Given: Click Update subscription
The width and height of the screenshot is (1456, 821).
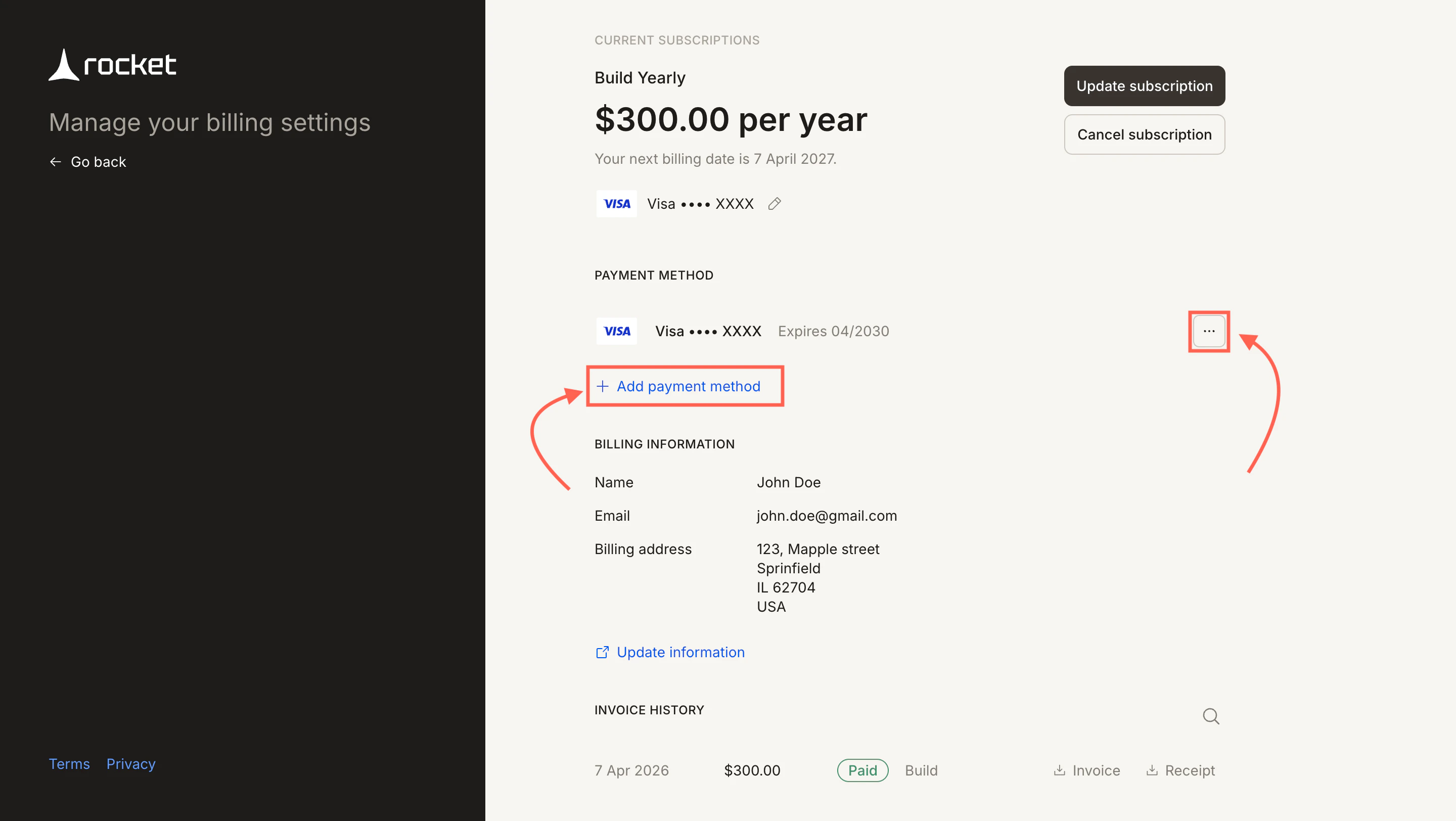Looking at the screenshot, I should (1144, 86).
